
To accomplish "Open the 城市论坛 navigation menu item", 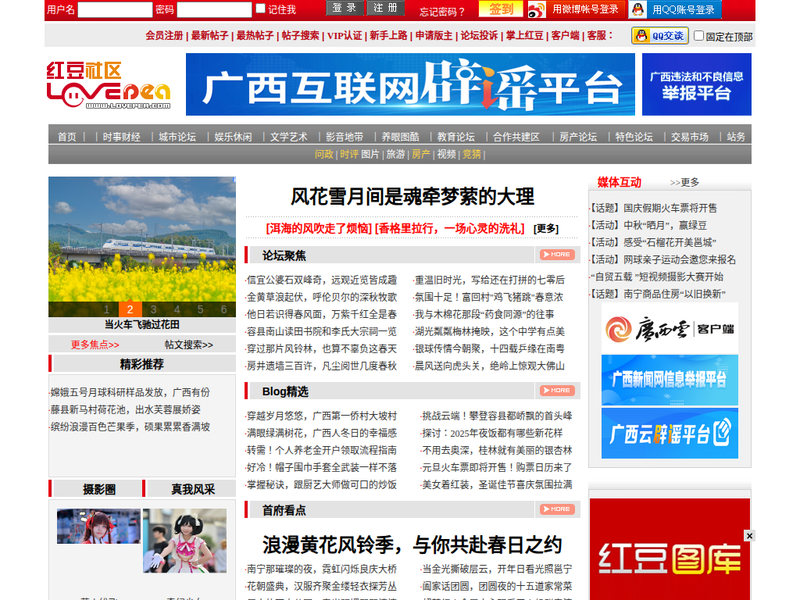I will pos(177,136).
